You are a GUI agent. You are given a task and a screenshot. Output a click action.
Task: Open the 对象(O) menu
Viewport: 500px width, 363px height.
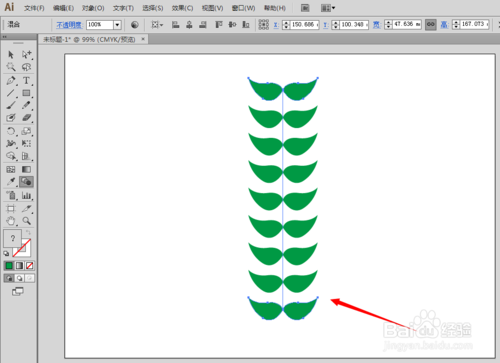(93, 8)
